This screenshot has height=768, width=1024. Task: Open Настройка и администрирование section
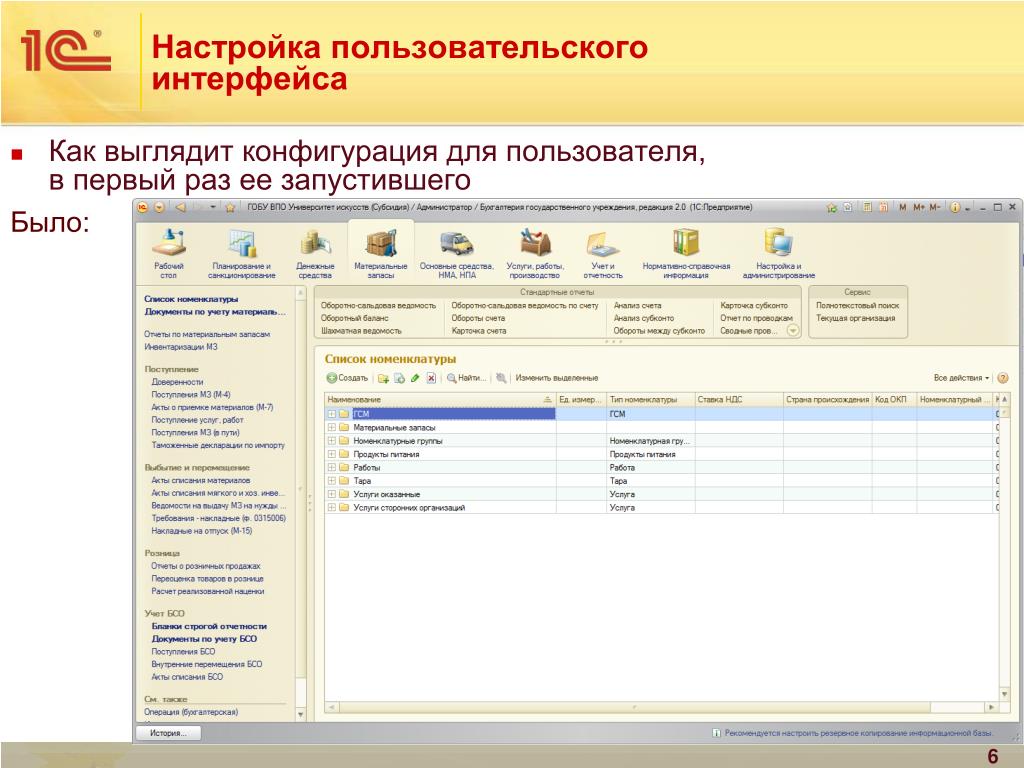778,254
